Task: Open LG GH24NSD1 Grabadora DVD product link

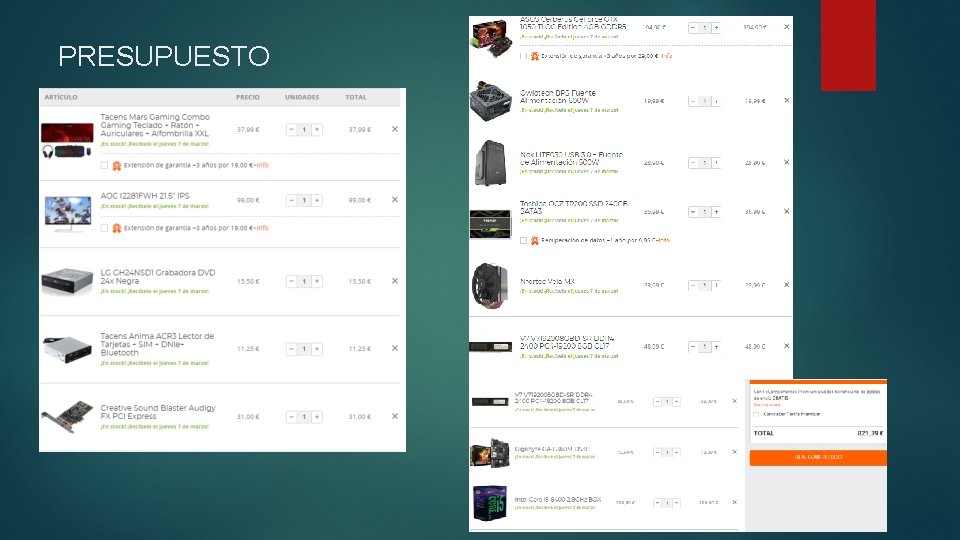Action: pyautogui.click(x=158, y=277)
